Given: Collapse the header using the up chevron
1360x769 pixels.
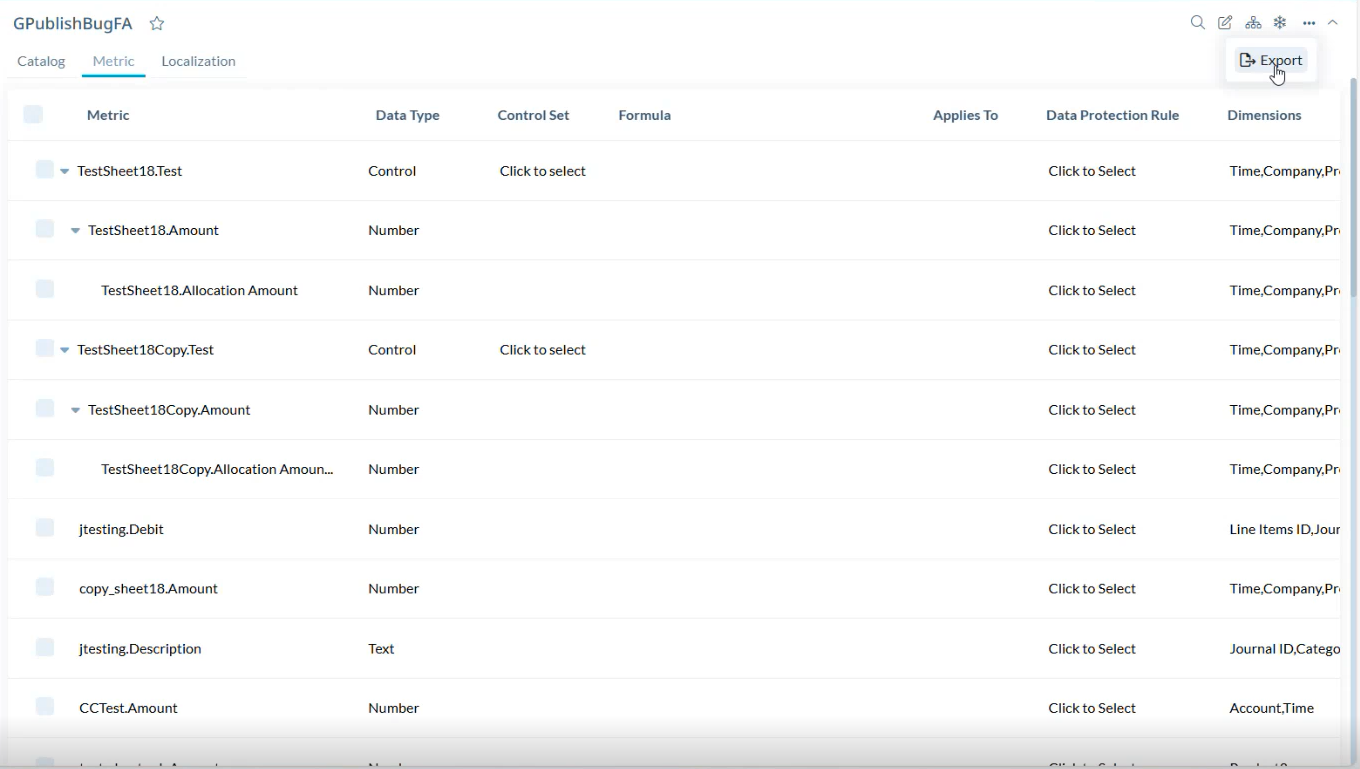Looking at the screenshot, I should pos(1333,23).
